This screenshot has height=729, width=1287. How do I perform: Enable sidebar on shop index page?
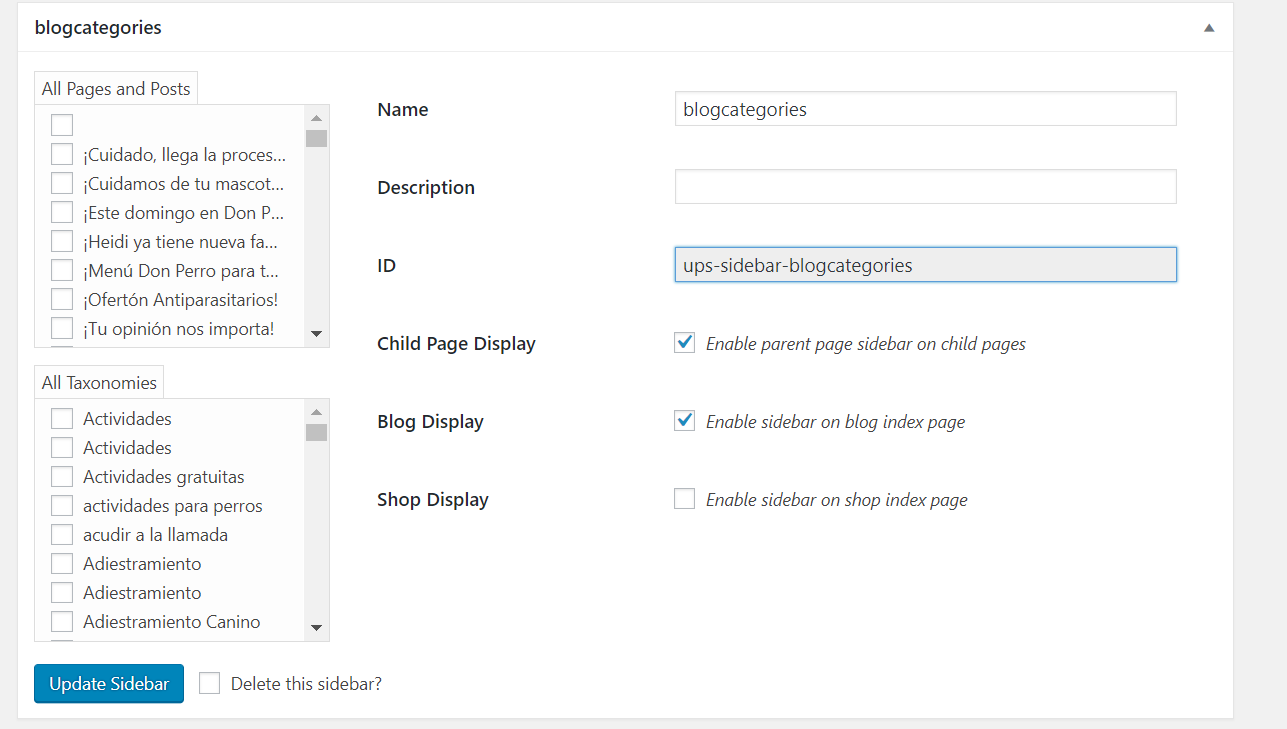tap(685, 499)
